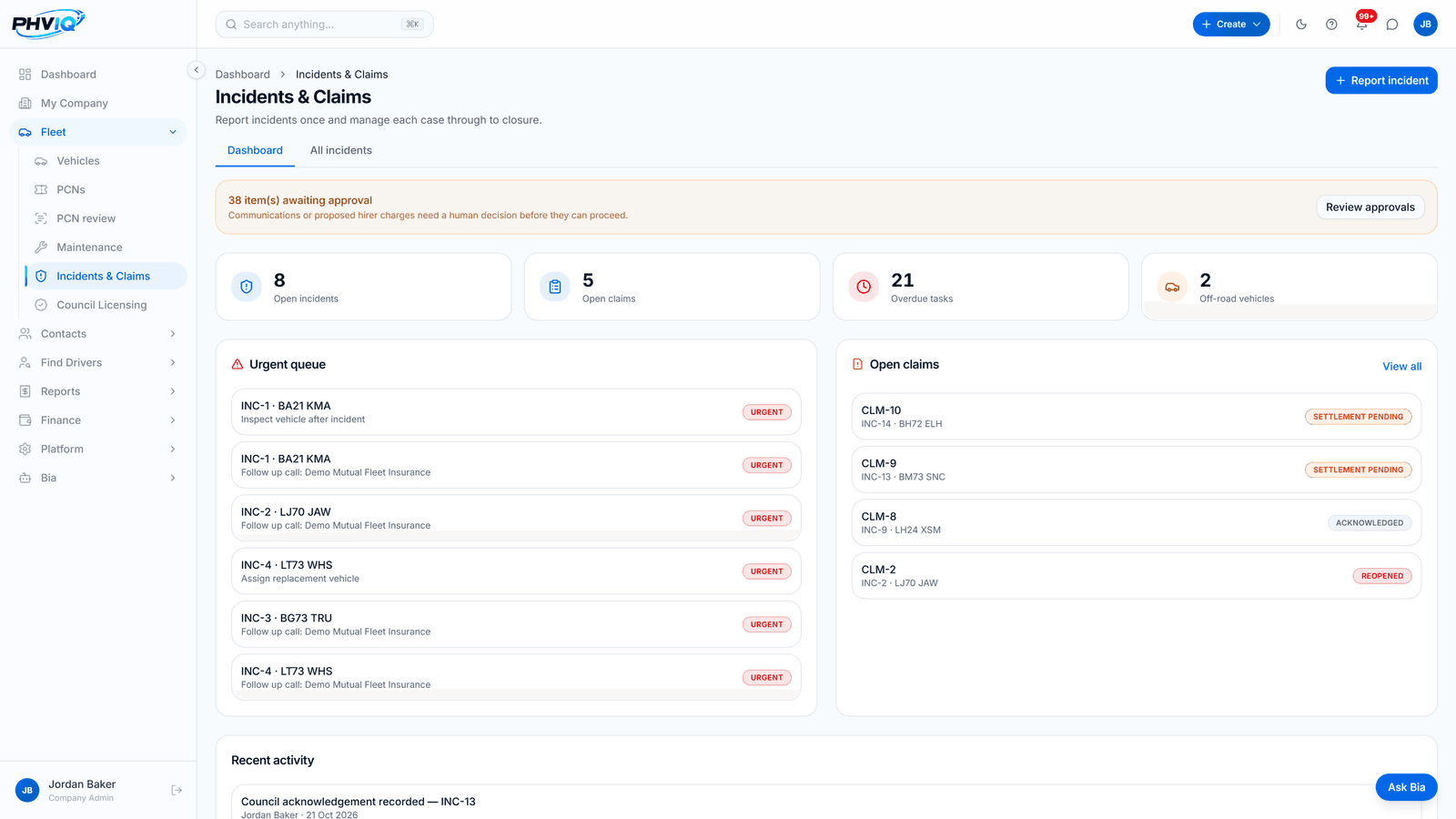Viewport: 1456px width, 819px height.
Task: Expand the Platform menu
Action: click(x=98, y=450)
